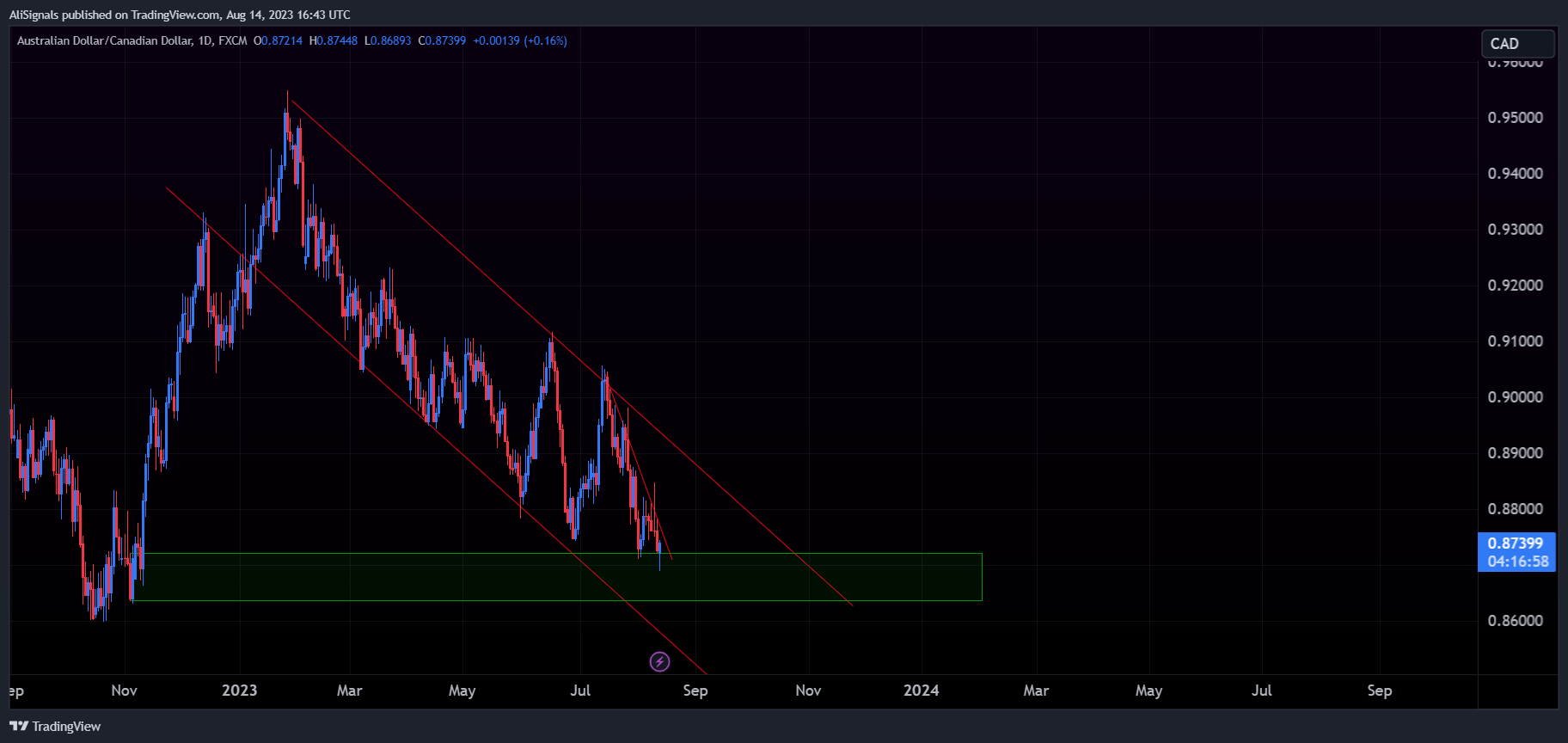
Task: Click the Mar label right of 2024
Action: [1036, 691]
